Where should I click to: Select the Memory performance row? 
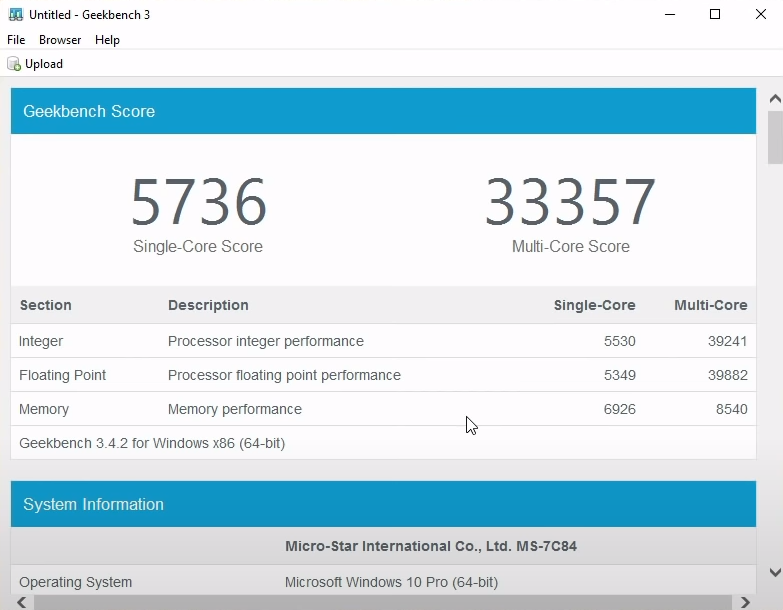(383, 409)
